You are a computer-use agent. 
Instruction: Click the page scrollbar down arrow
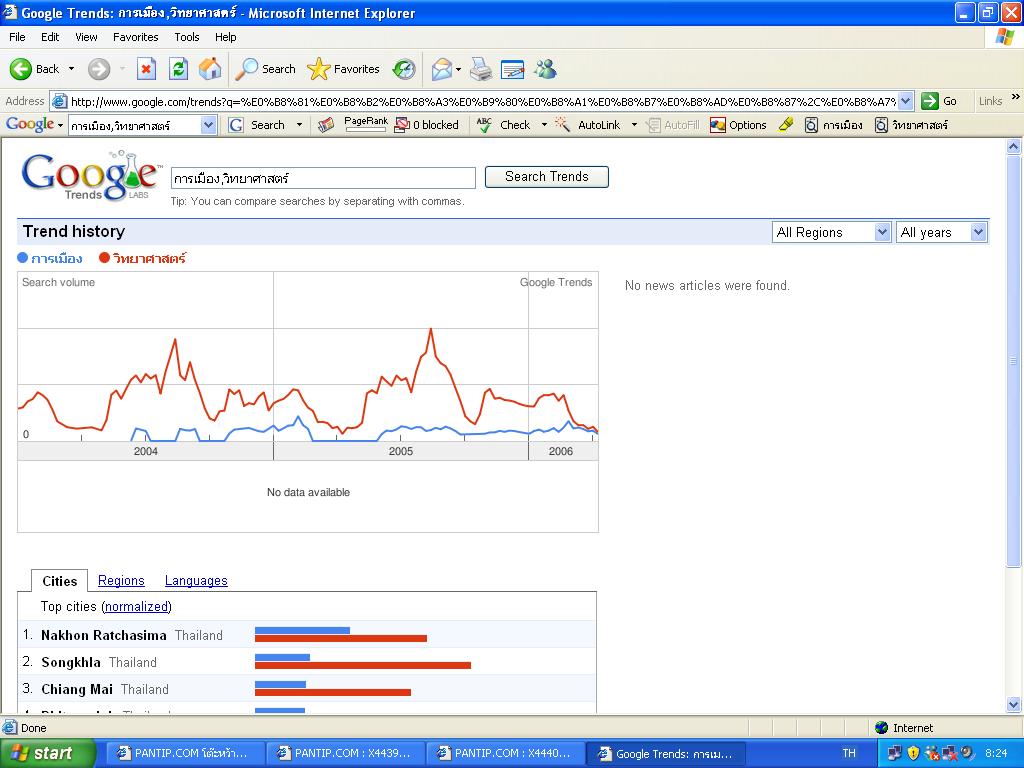1014,704
